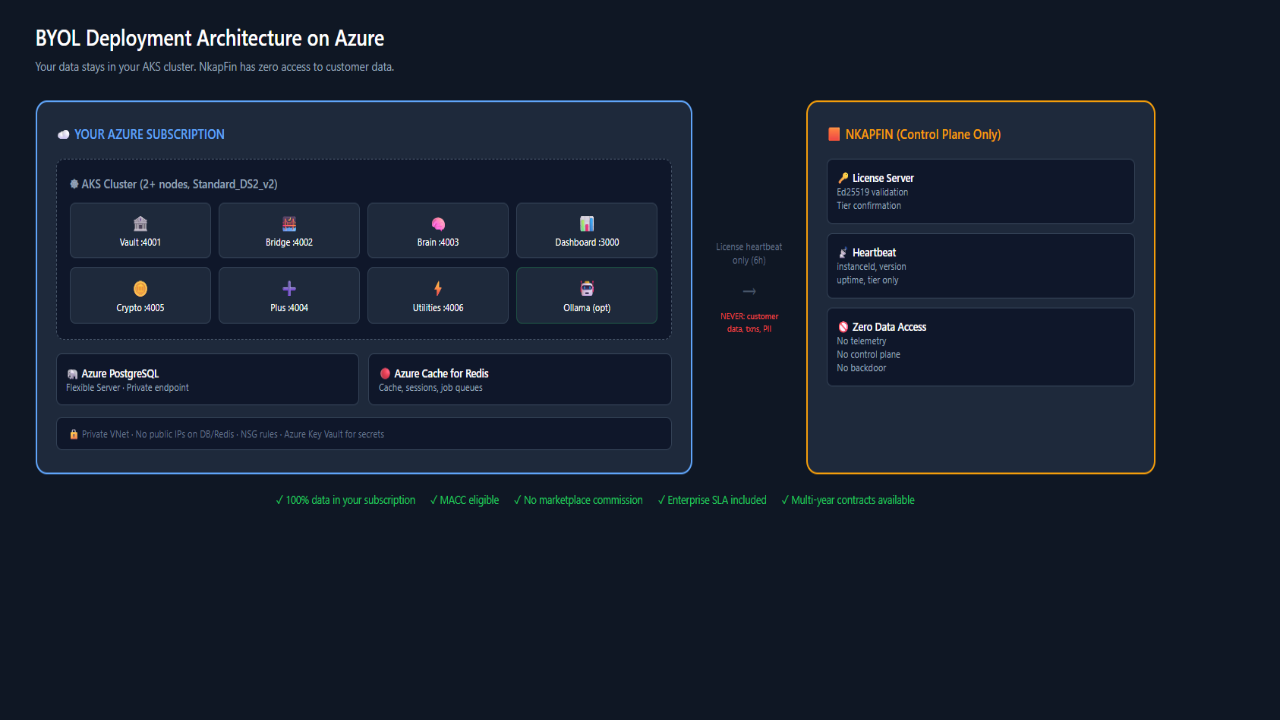Click the No telemetry text
This screenshot has width=1280, height=720.
[x=862, y=341]
